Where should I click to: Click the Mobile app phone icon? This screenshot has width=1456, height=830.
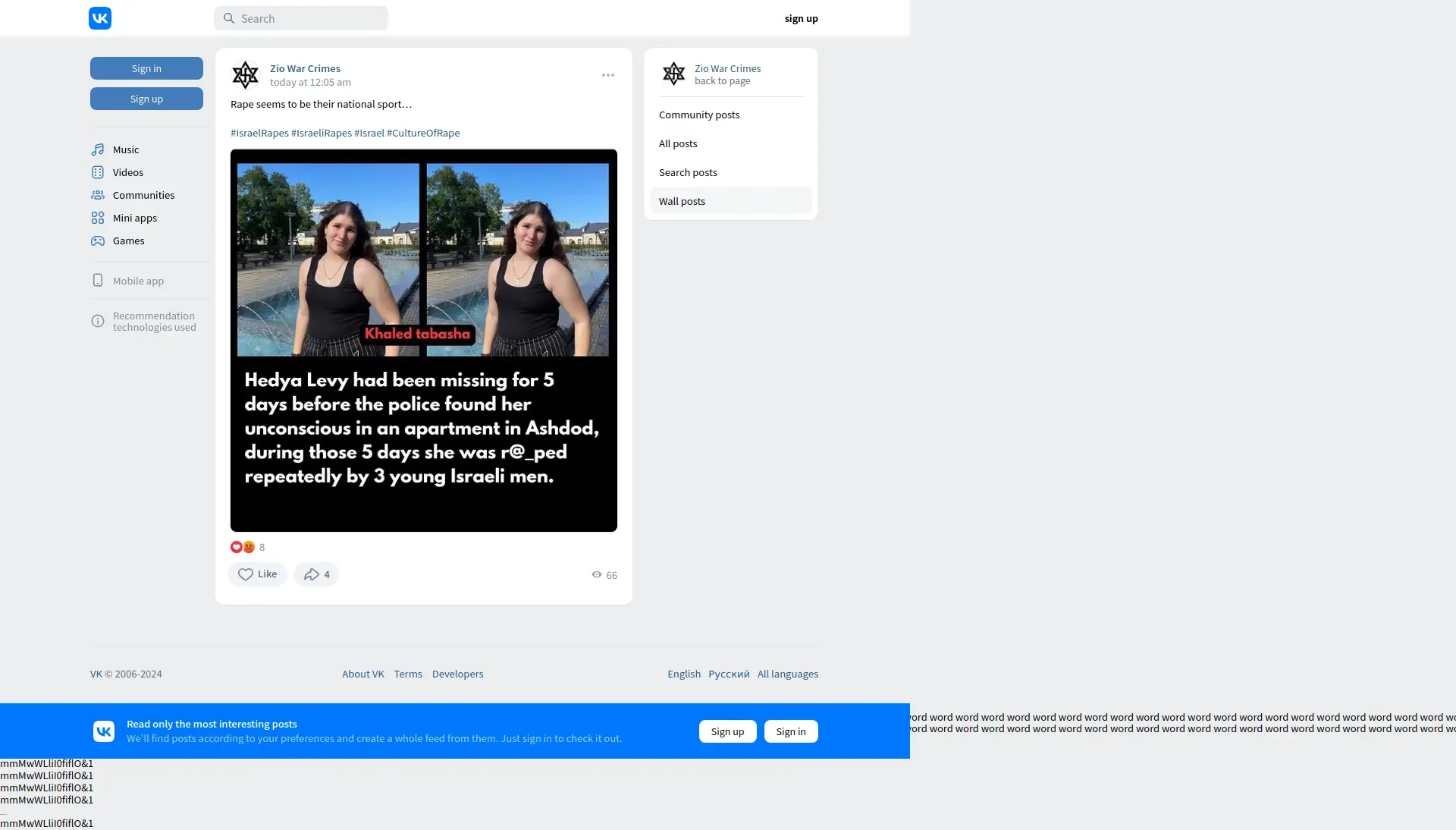(98, 281)
